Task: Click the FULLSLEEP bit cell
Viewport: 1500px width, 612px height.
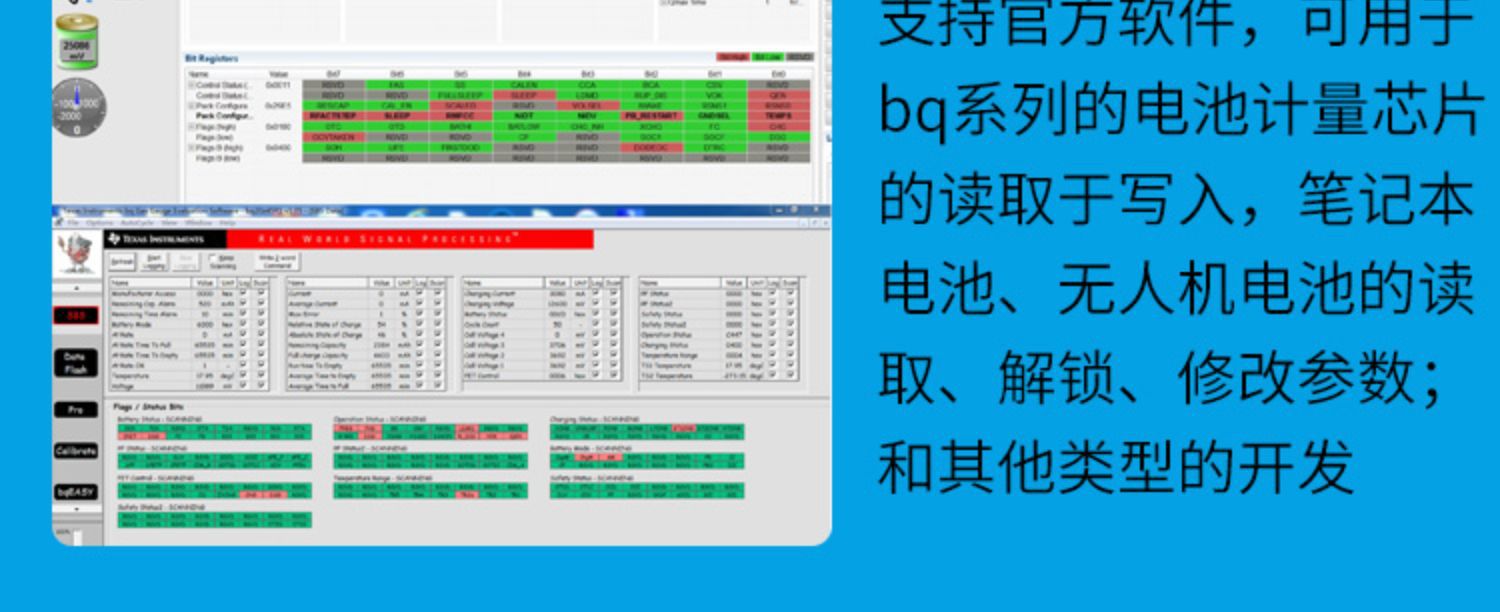Action: [461, 95]
